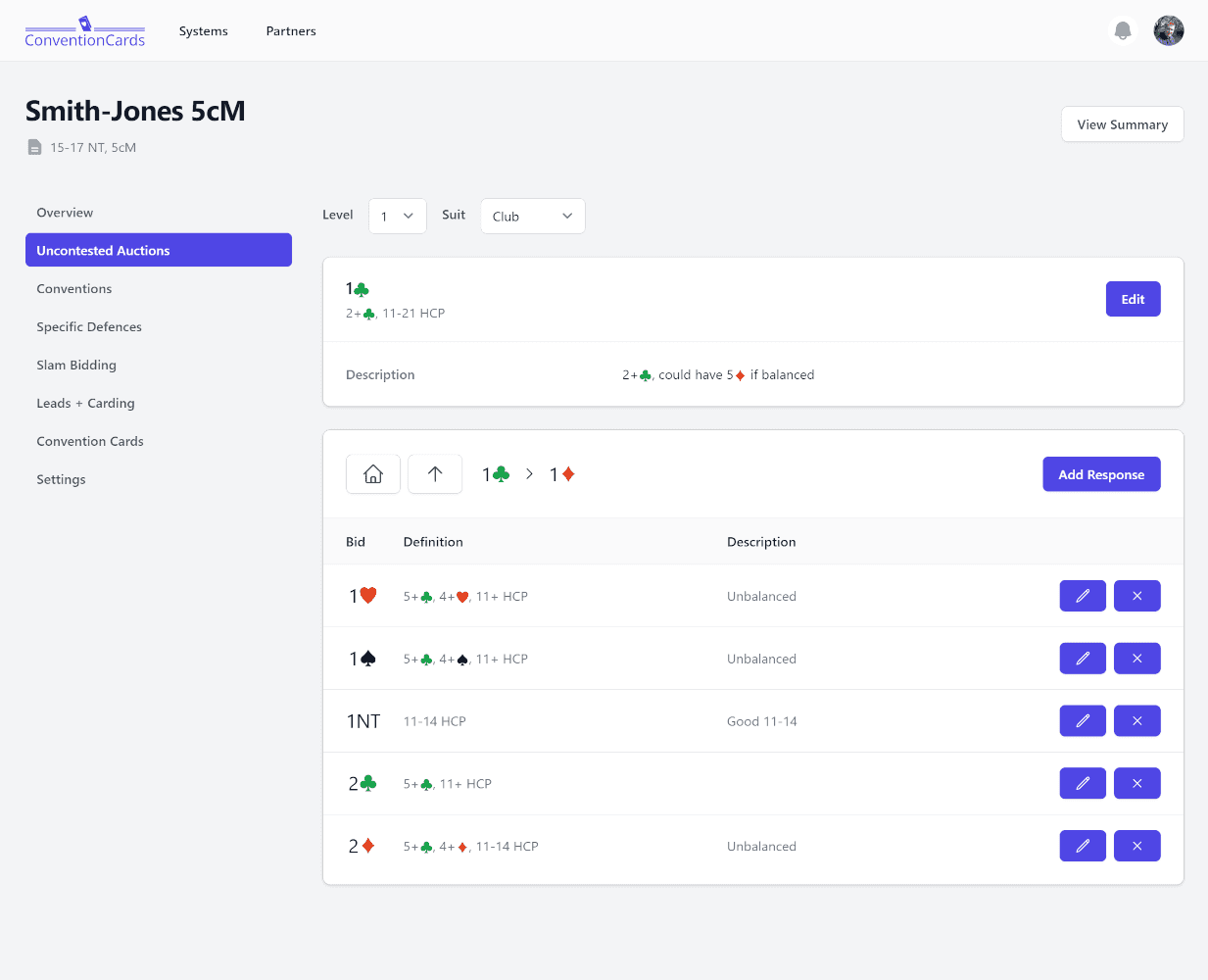Open Leads + Carding section

pyautogui.click(x=85, y=404)
